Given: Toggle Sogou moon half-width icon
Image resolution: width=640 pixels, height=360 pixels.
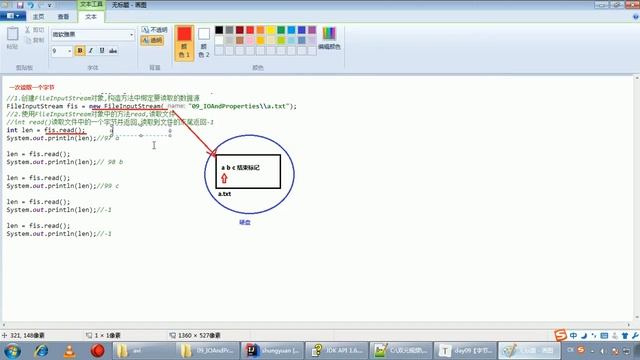Looking at the screenshot, I should point(584,336).
